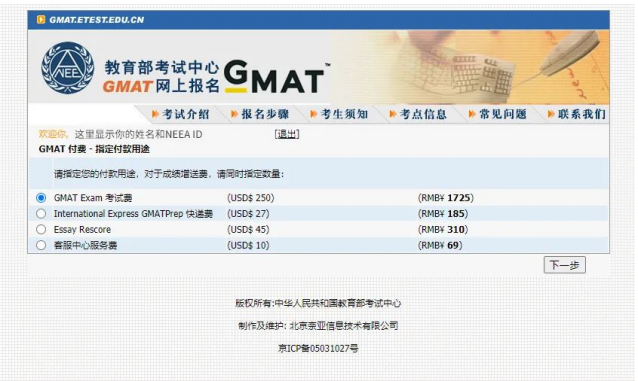Select the 客服中心服务费 radio option

(41, 245)
